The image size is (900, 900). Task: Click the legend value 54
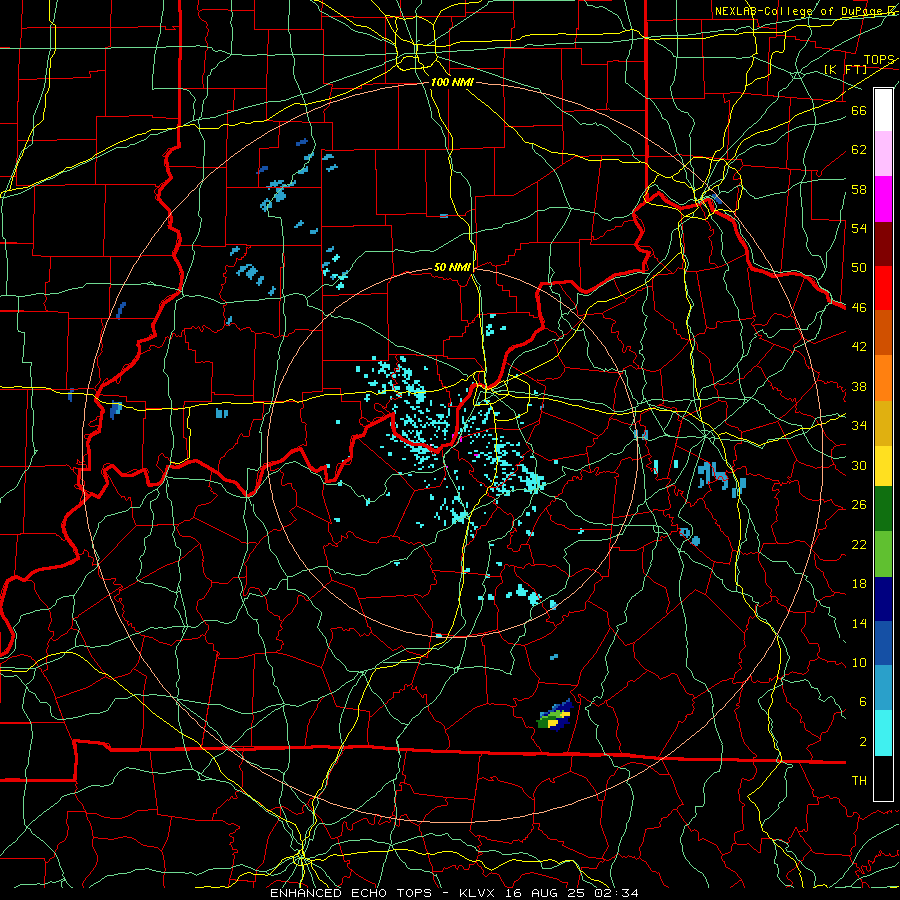coord(859,228)
